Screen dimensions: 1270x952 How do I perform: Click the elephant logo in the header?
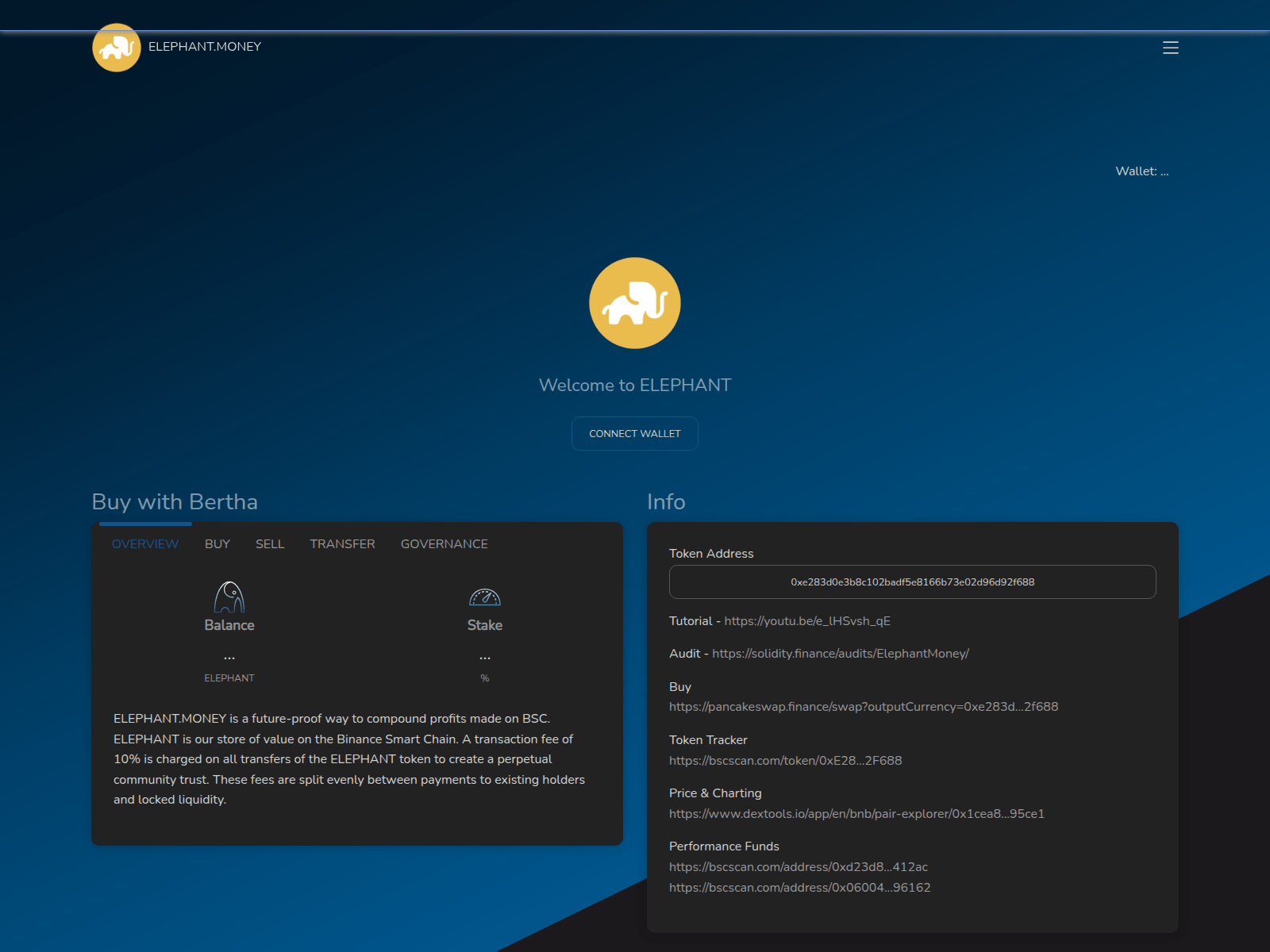117,48
